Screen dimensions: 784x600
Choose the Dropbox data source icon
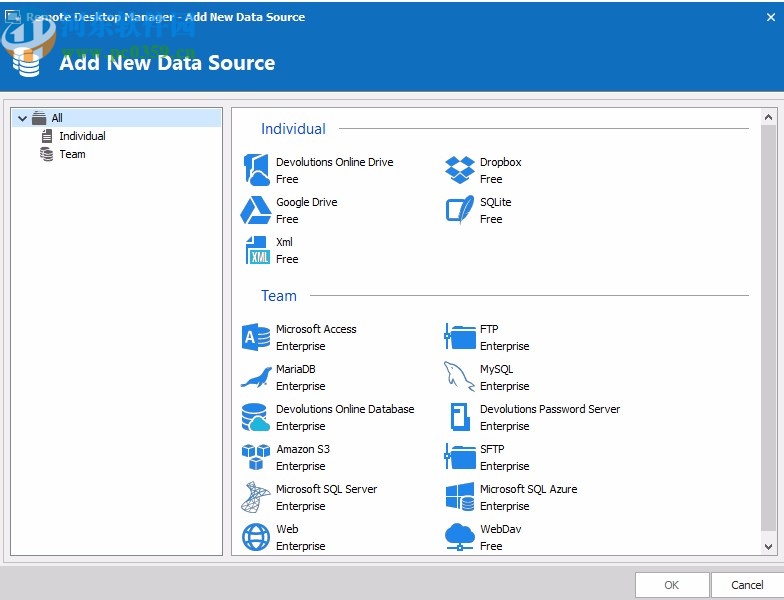(460, 170)
